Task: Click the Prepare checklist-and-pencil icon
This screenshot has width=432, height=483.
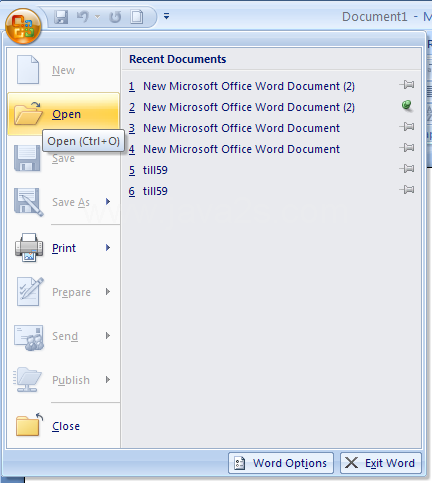Action: tap(30, 291)
